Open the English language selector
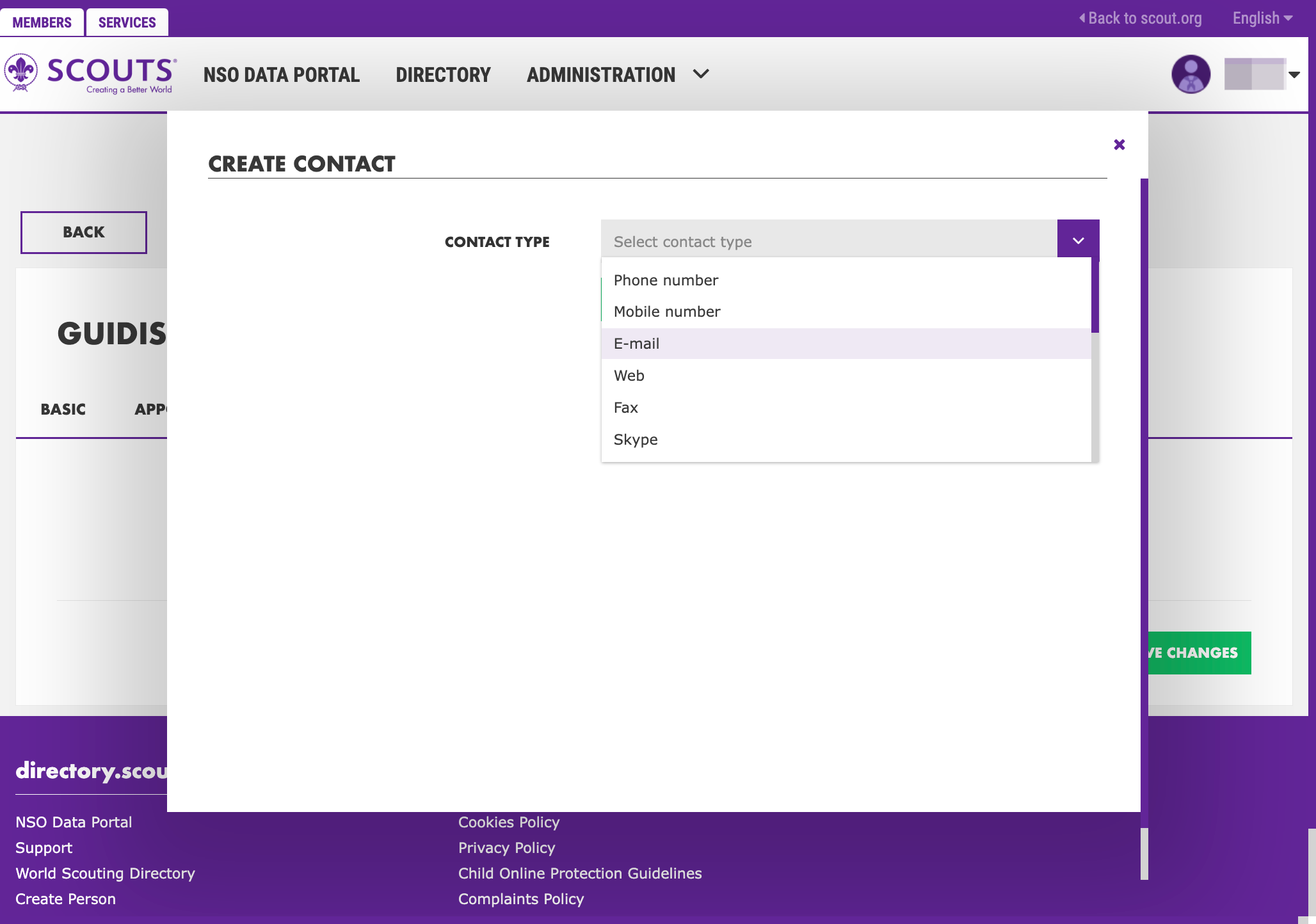1316x924 pixels. coord(1262,18)
